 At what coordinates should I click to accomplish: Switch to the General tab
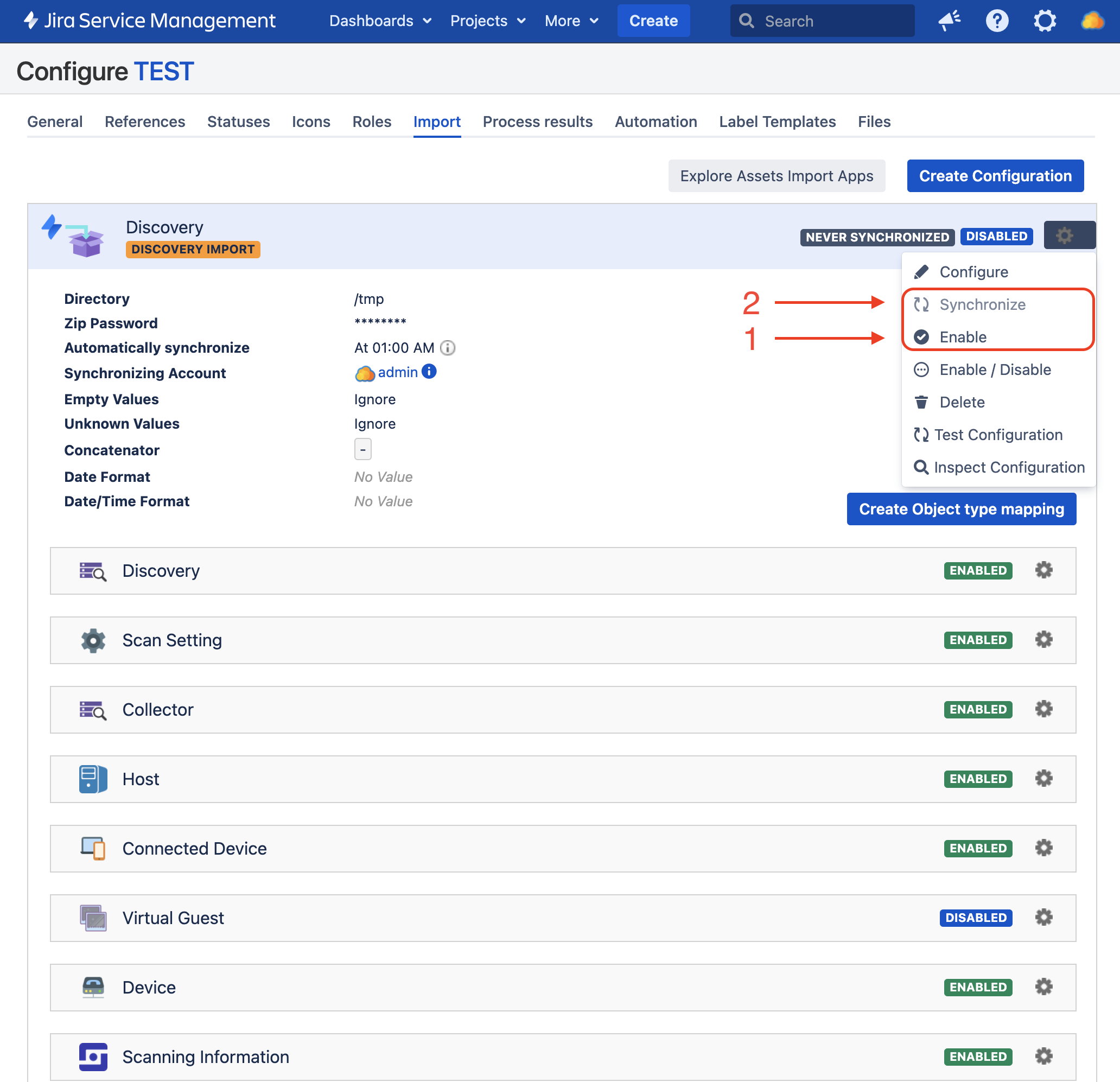tap(55, 122)
